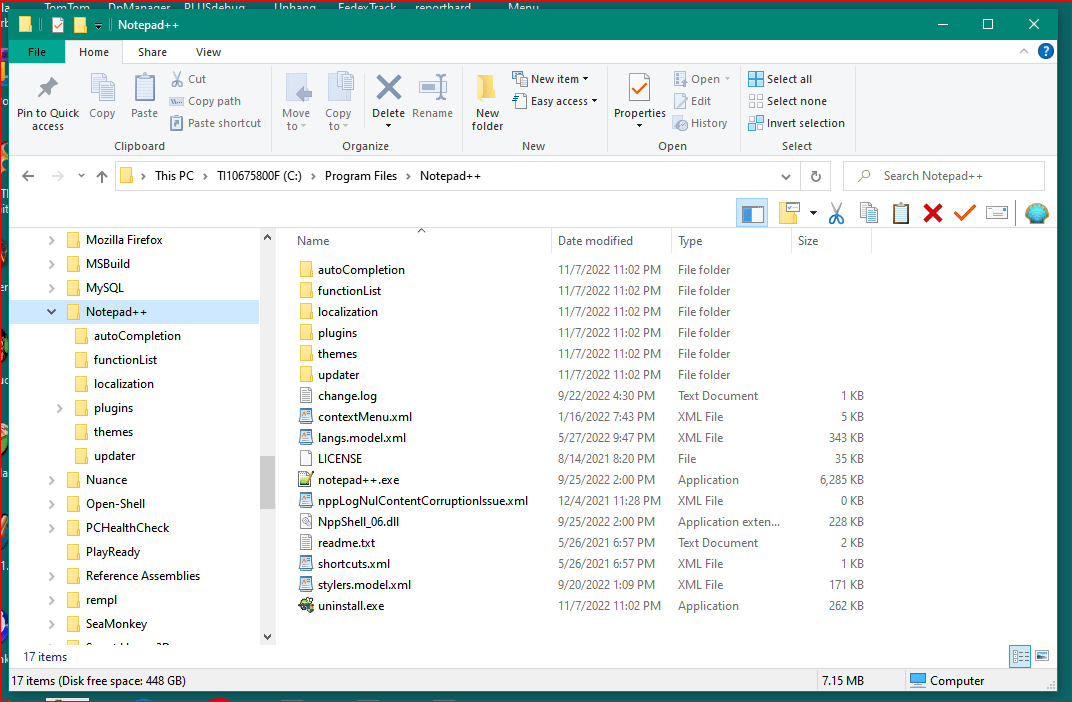Click Select all in the Select group
The image size is (1072, 702).
coord(780,78)
